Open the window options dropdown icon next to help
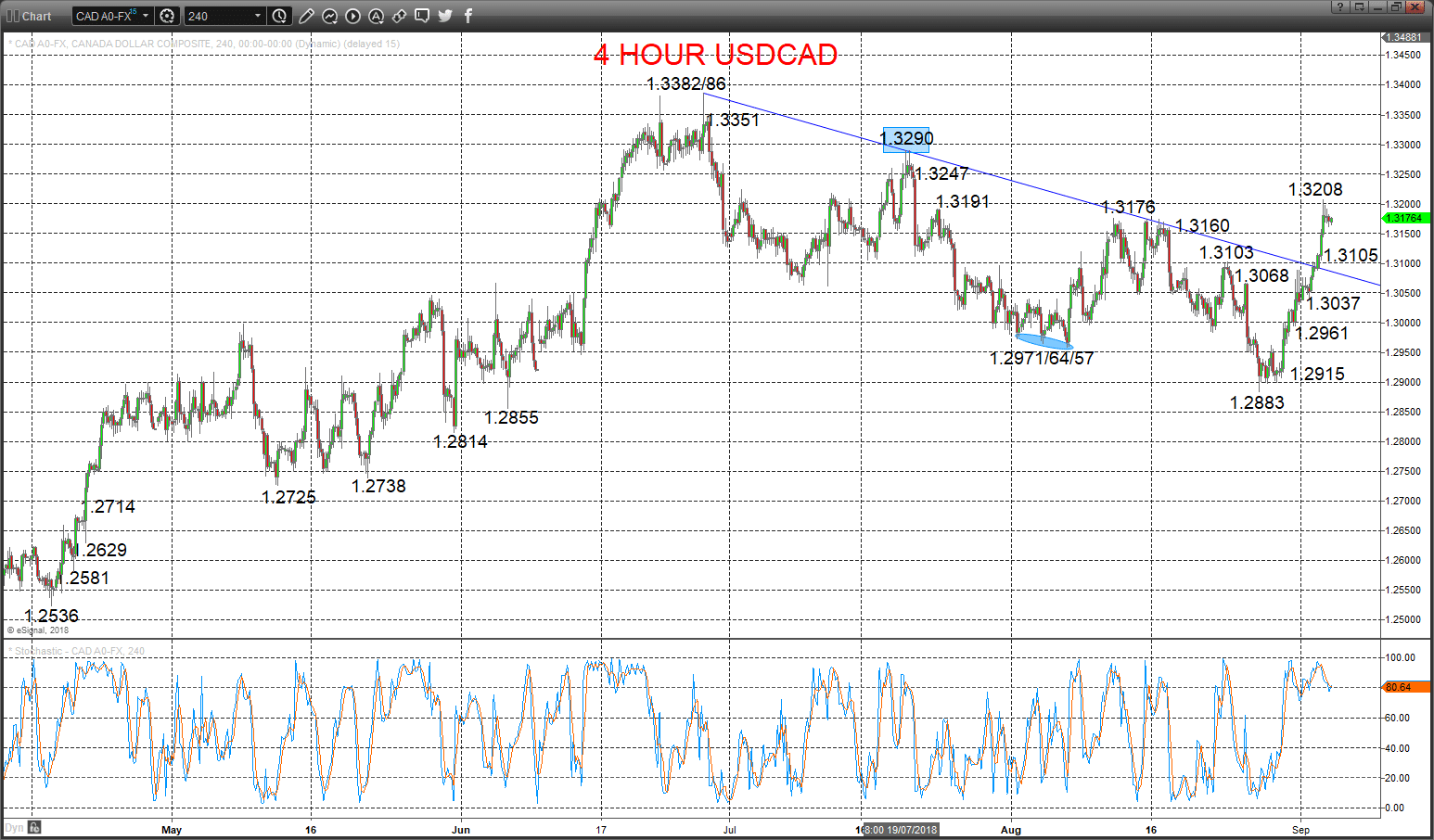The height and width of the screenshot is (840, 1434). 1359,6
